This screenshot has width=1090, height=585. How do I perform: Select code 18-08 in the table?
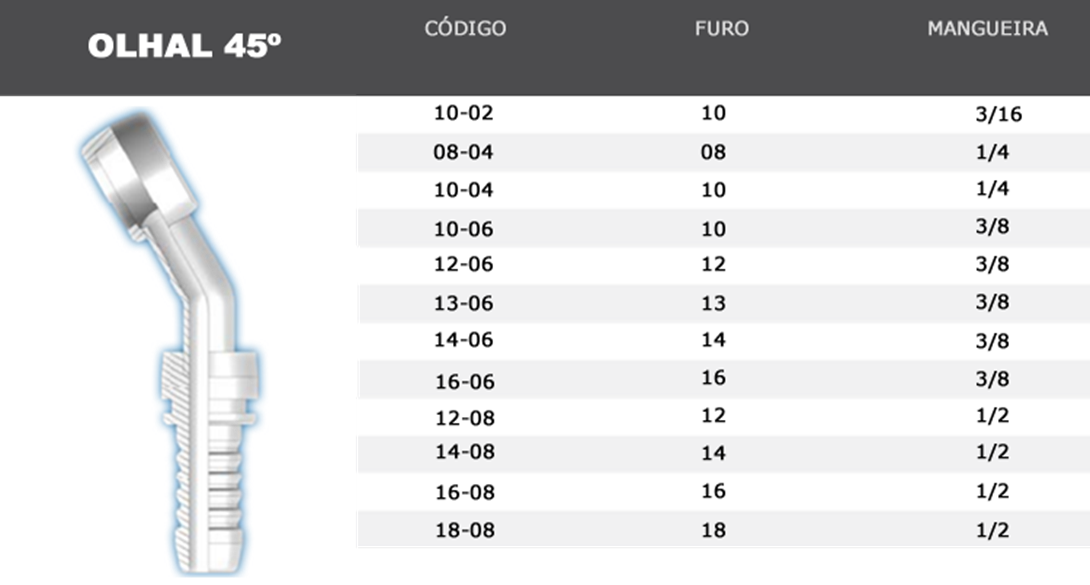[464, 530]
